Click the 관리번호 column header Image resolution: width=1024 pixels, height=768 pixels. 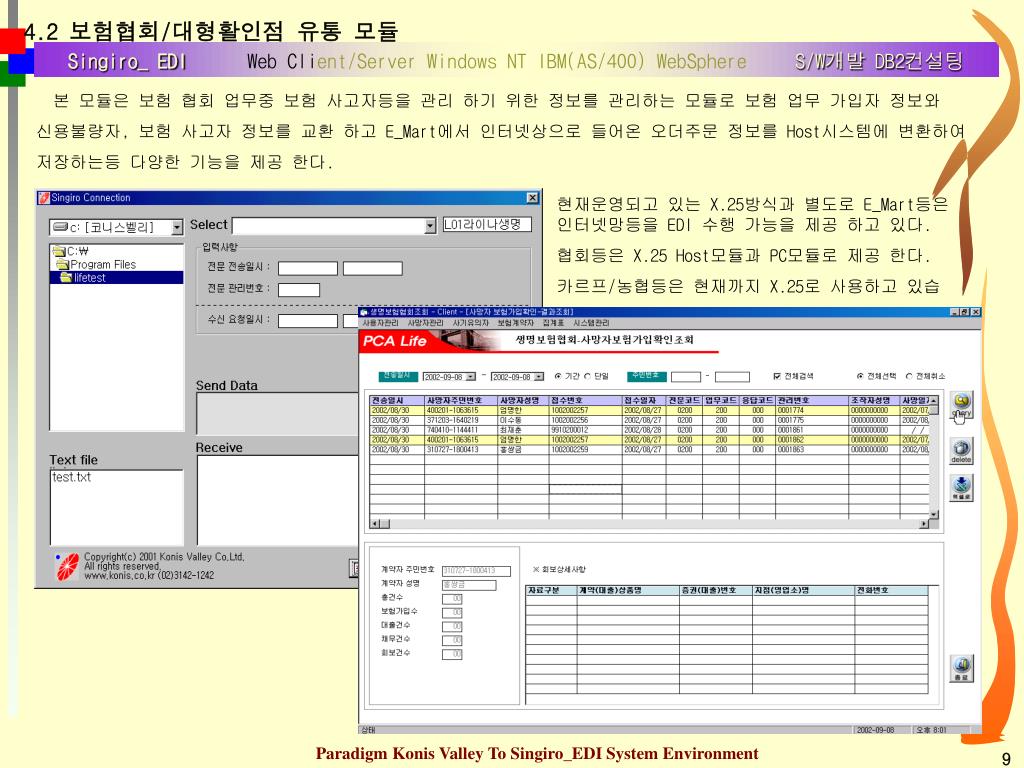[x=812, y=400]
